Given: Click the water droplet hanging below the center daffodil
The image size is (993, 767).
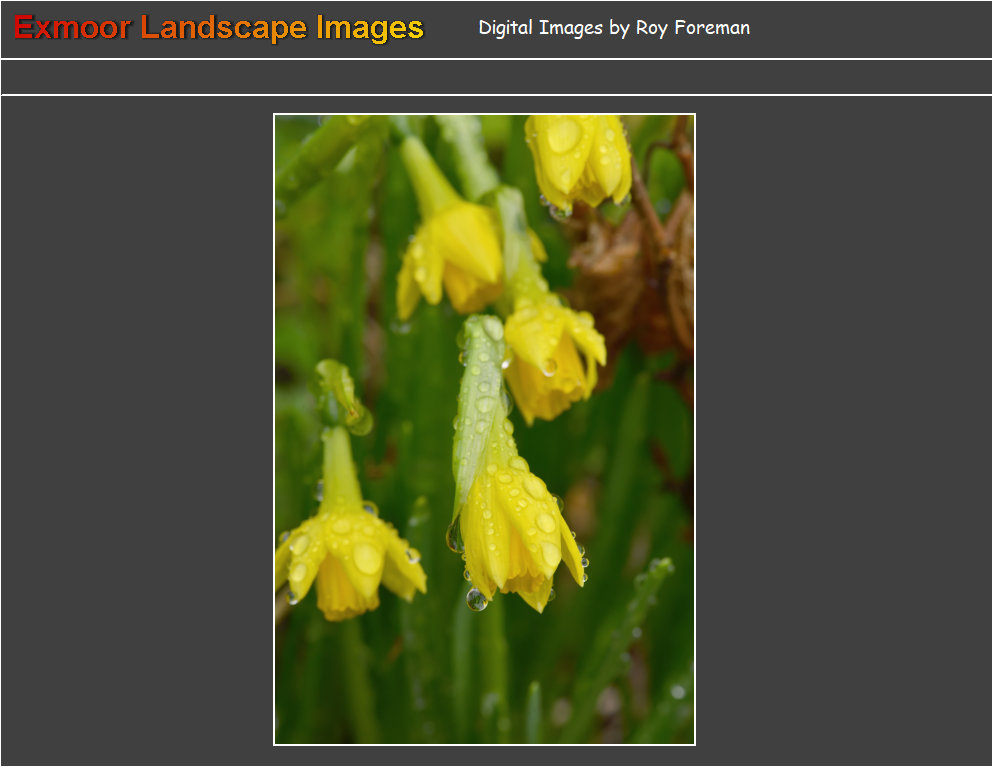Looking at the screenshot, I should [x=477, y=599].
